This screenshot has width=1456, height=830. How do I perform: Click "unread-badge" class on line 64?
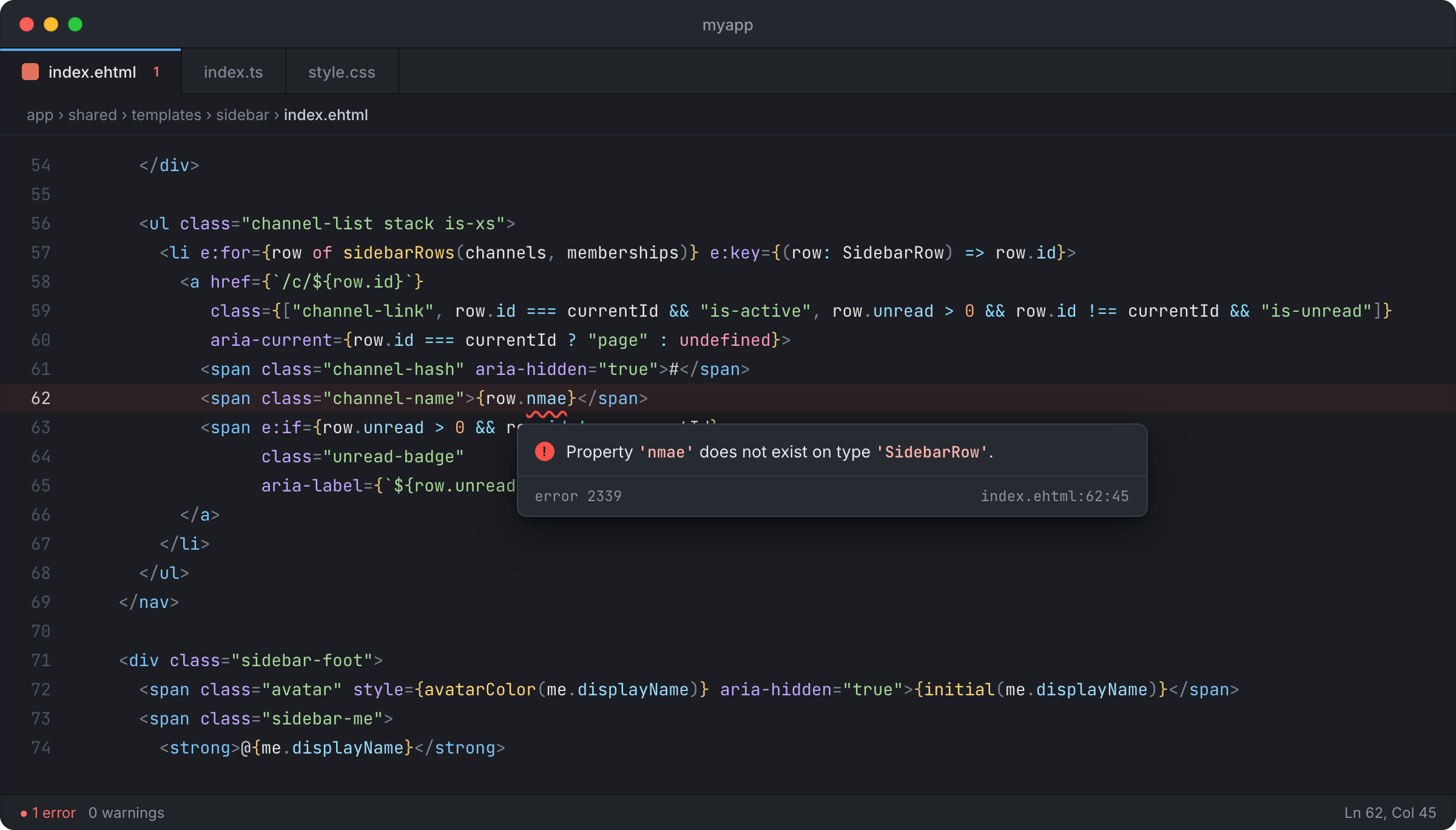click(393, 457)
